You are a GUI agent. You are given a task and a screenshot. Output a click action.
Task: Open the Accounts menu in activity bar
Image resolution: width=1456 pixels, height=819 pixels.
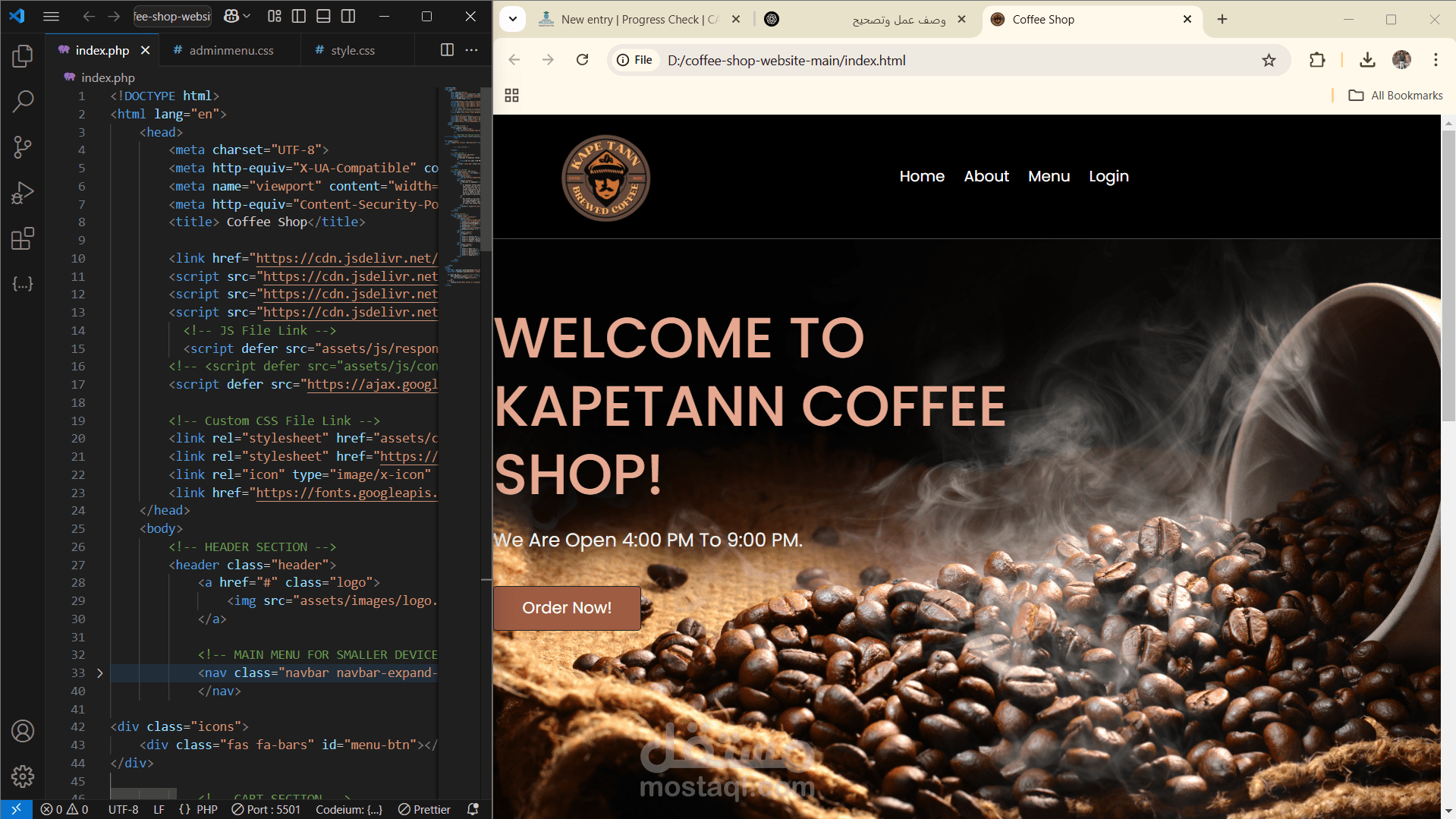pos(23,731)
